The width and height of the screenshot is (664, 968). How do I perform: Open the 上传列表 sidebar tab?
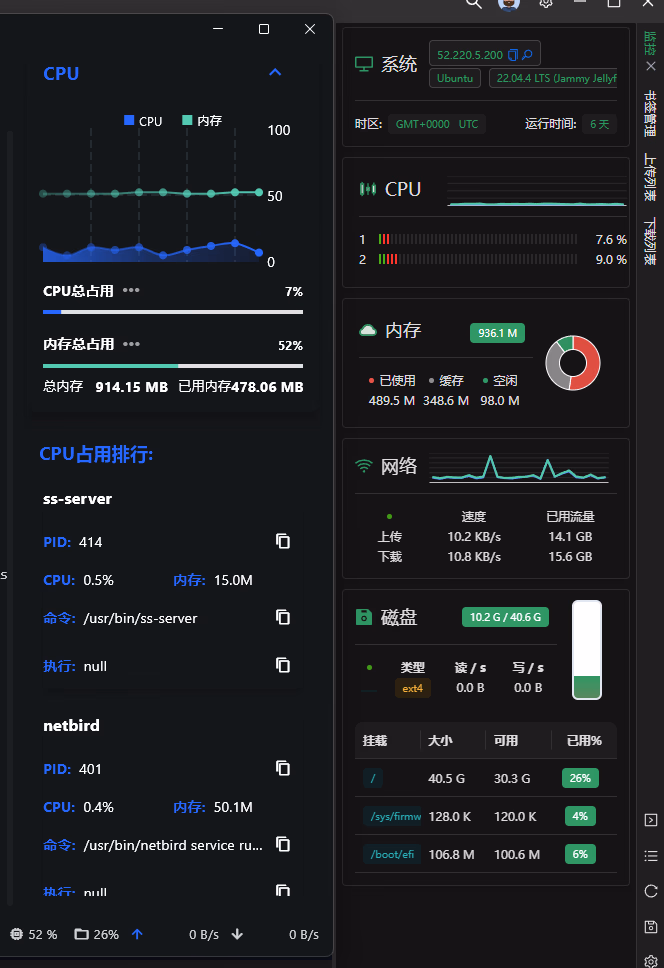(650, 177)
